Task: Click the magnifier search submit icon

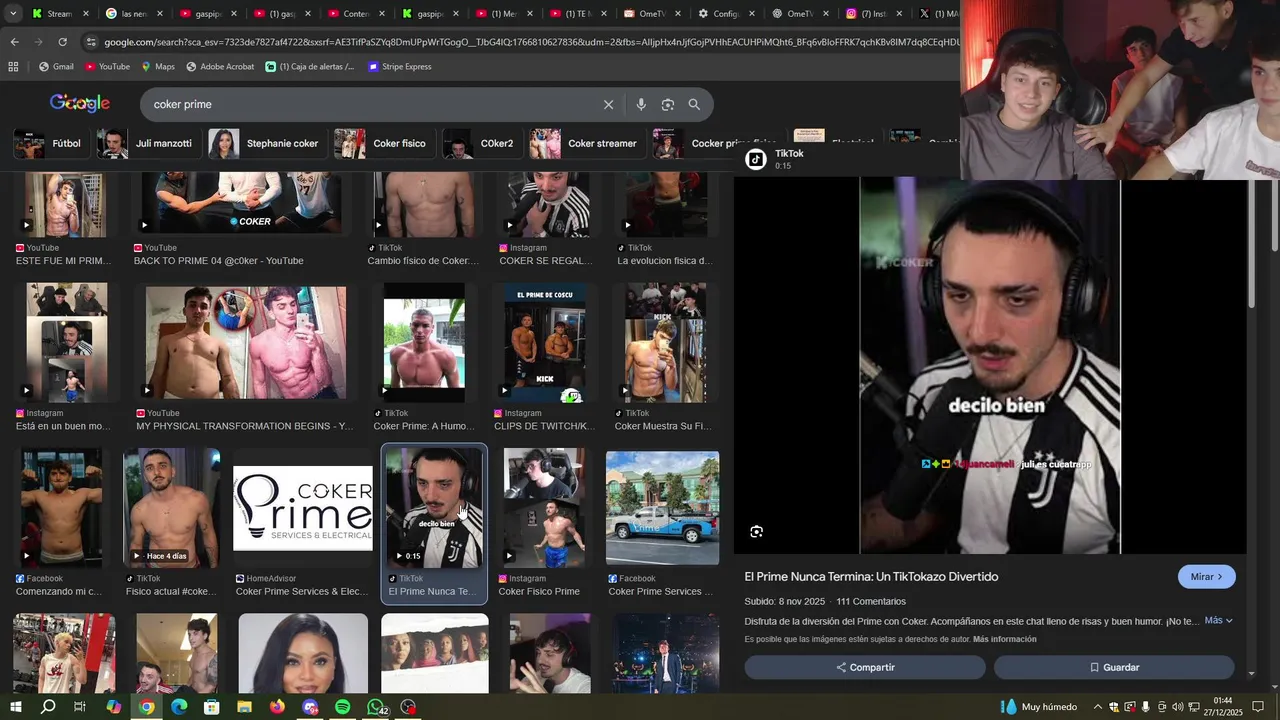Action: click(694, 104)
